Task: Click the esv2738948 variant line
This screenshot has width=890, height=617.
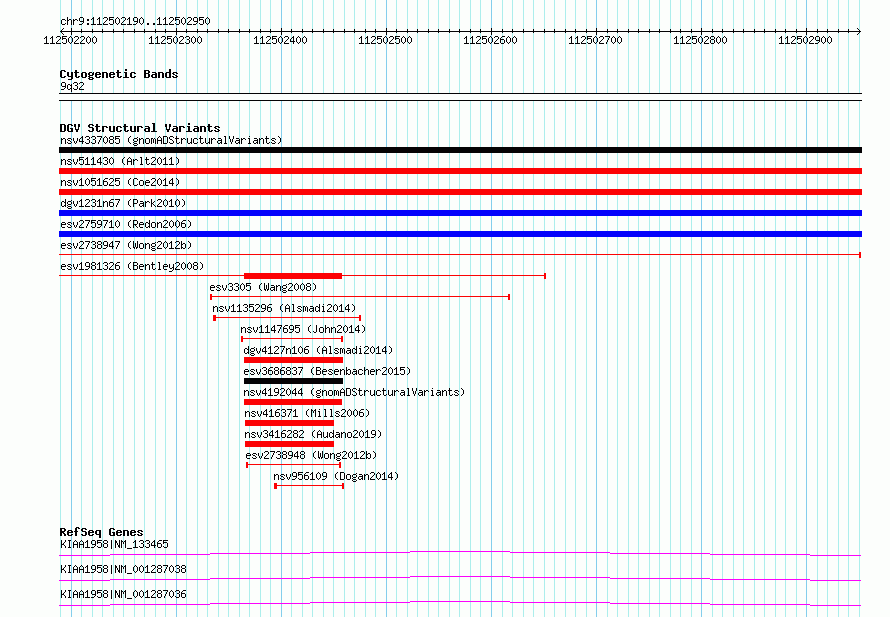Action: 293,465
